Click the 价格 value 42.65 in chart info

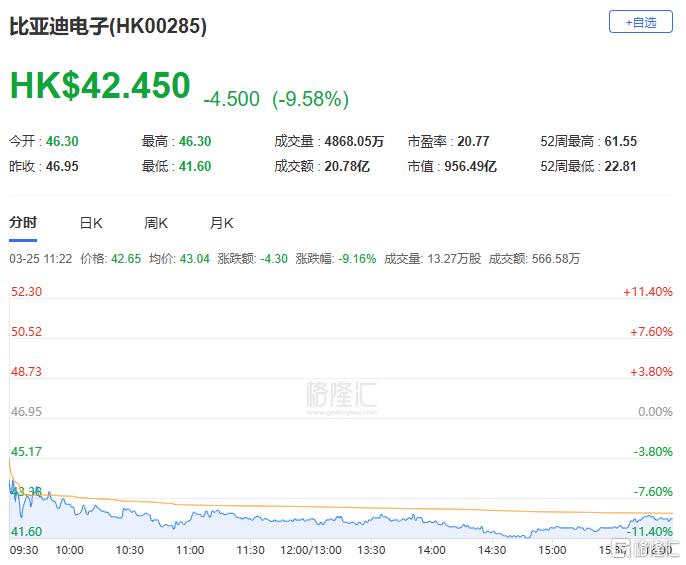(126, 259)
